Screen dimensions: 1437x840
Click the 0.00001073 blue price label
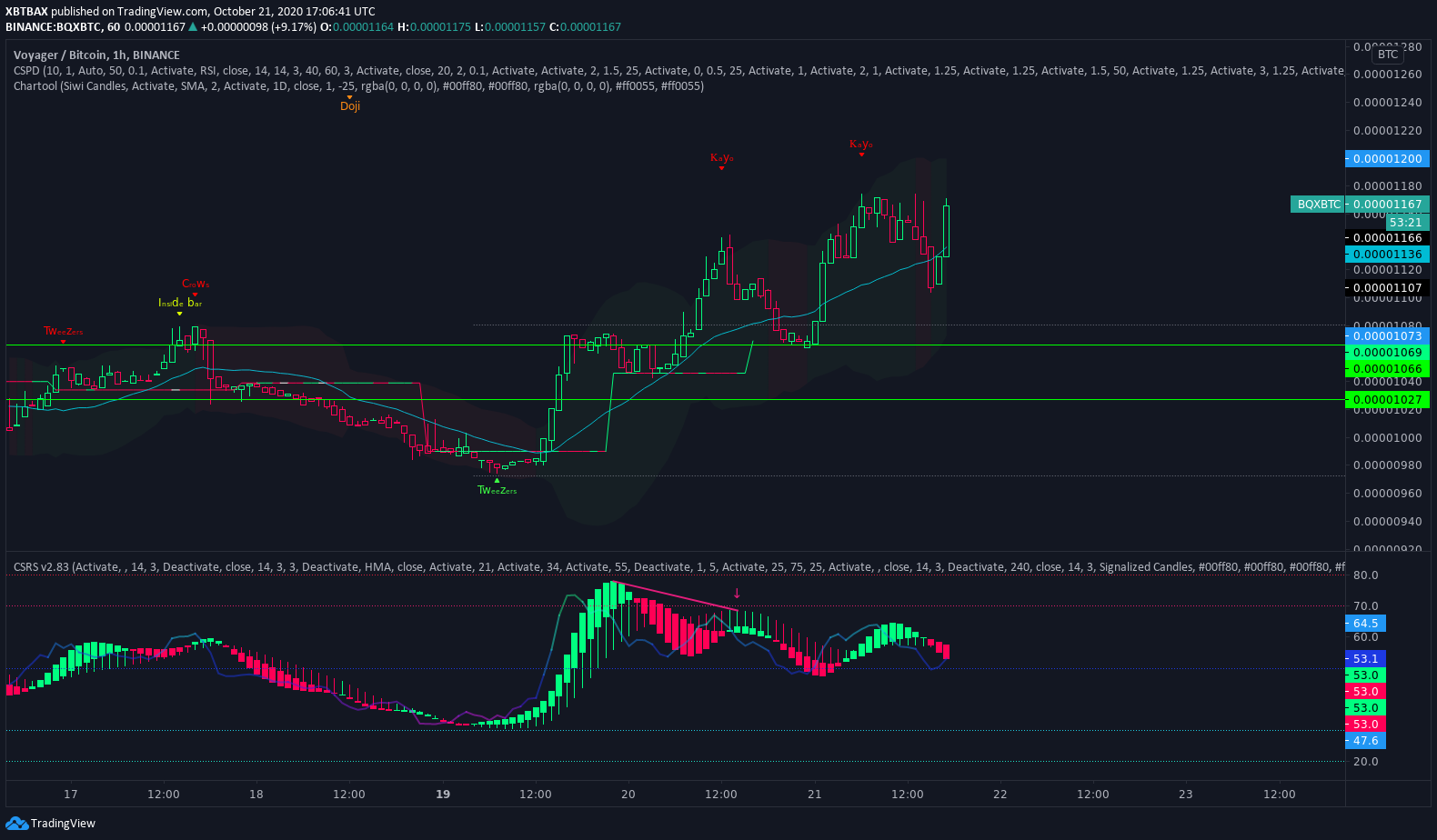tap(1387, 336)
